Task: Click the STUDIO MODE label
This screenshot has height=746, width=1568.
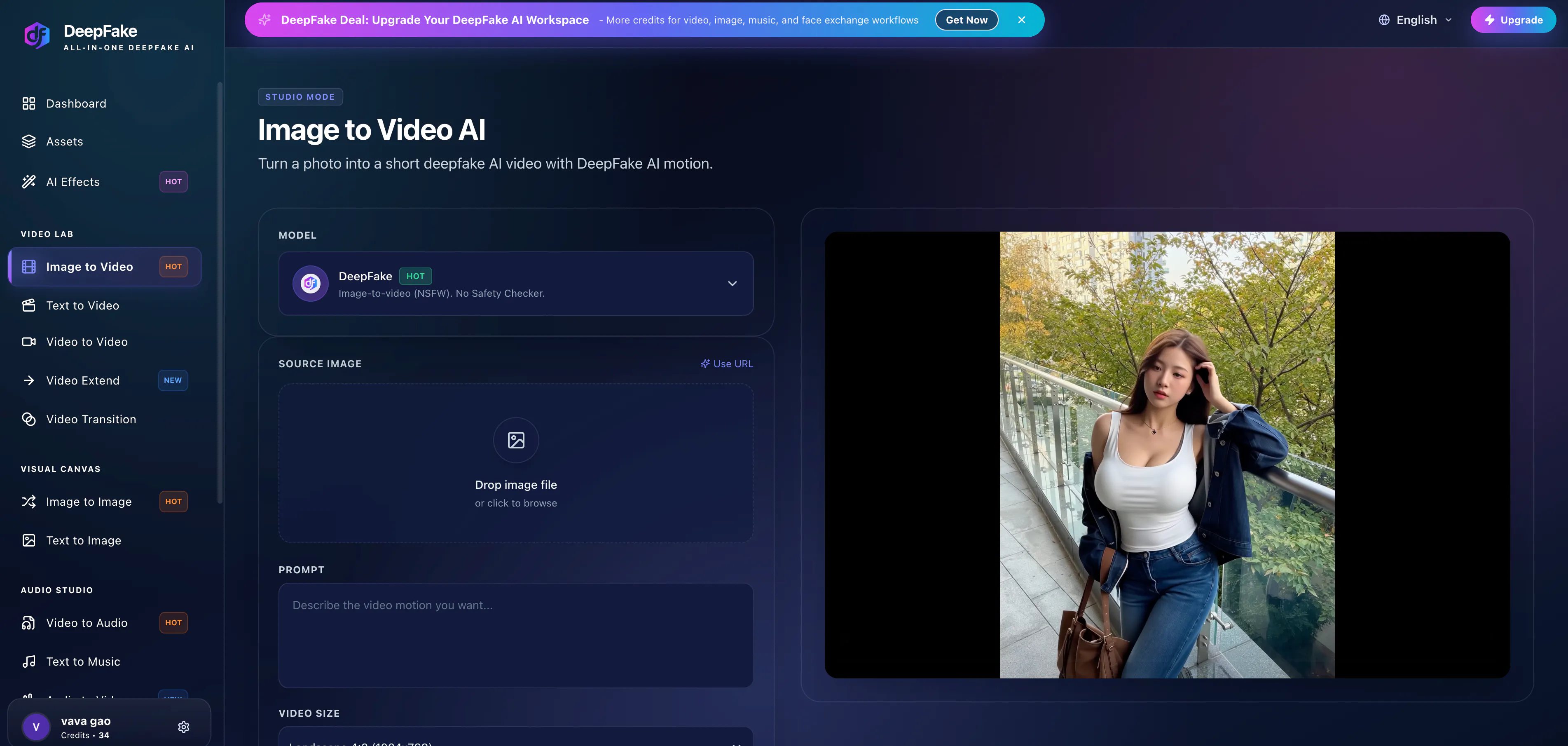Action: (300, 97)
